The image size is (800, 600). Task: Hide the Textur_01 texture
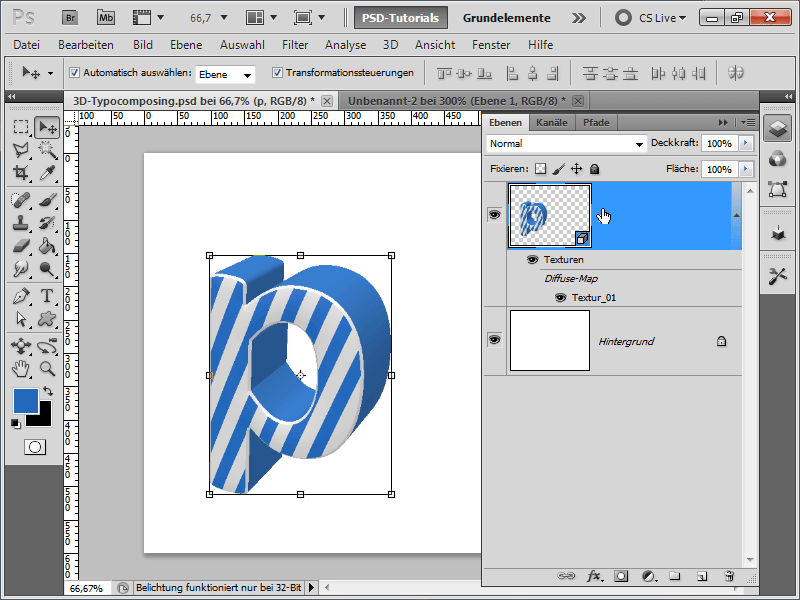tap(560, 297)
